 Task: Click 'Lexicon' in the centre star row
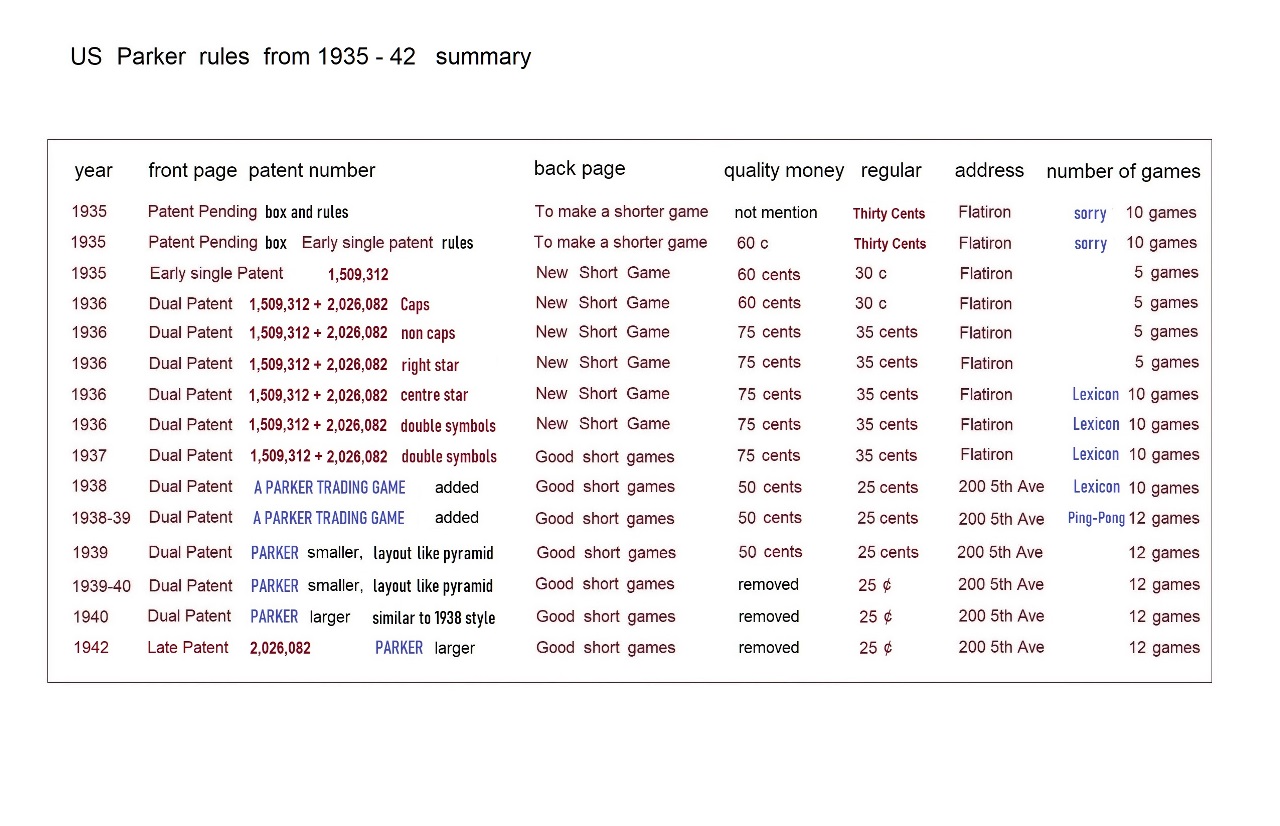click(x=1096, y=395)
